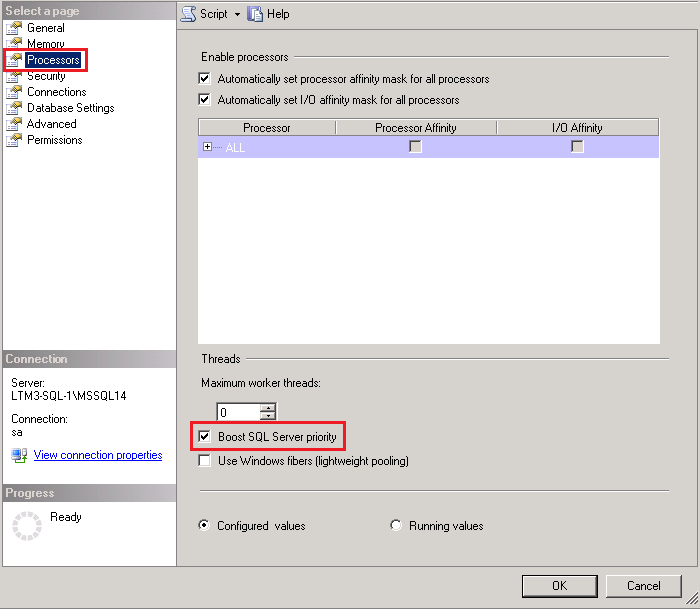700x609 pixels.
Task: Select Running values radio button
Action: point(396,525)
